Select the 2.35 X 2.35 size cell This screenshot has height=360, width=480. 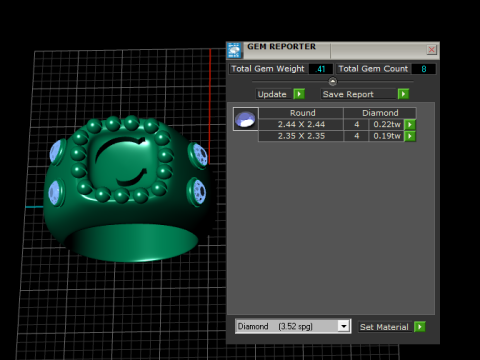[x=301, y=136]
